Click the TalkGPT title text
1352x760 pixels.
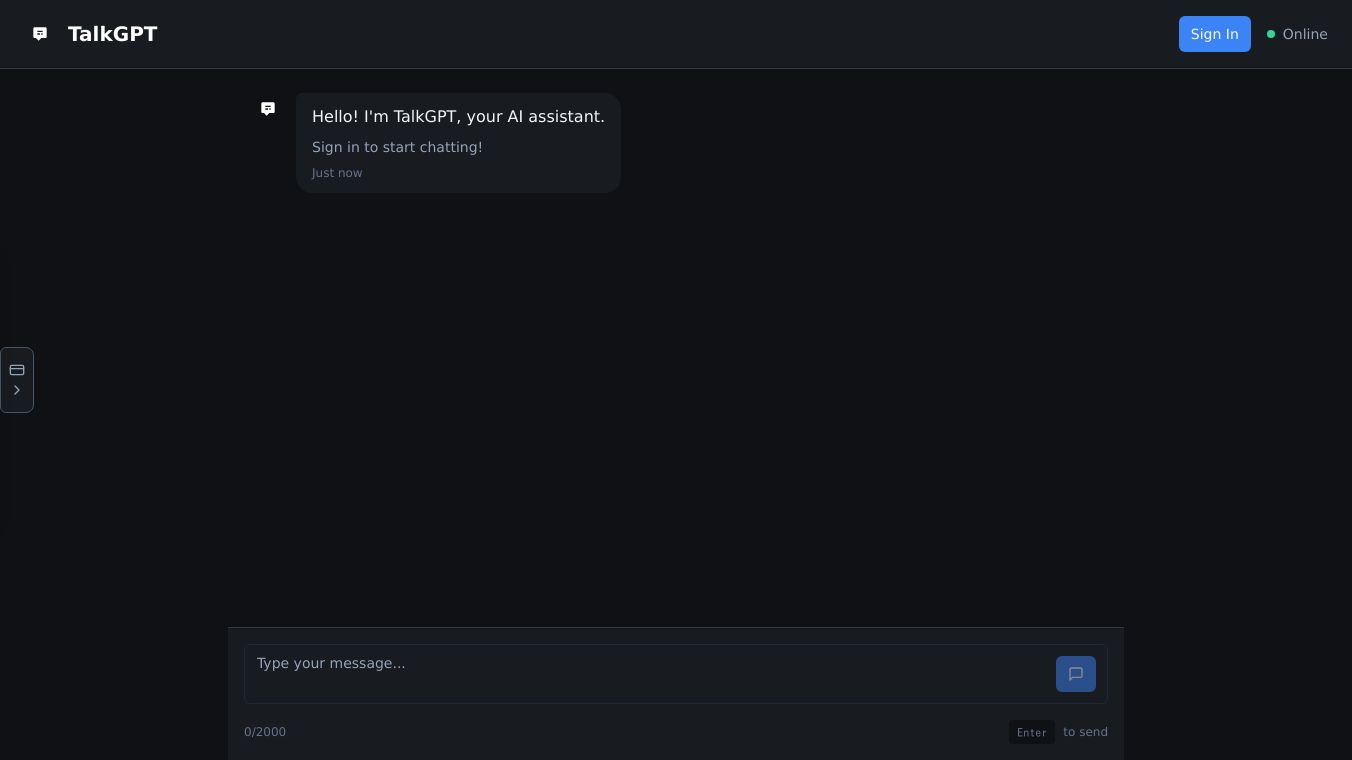click(x=112, y=34)
